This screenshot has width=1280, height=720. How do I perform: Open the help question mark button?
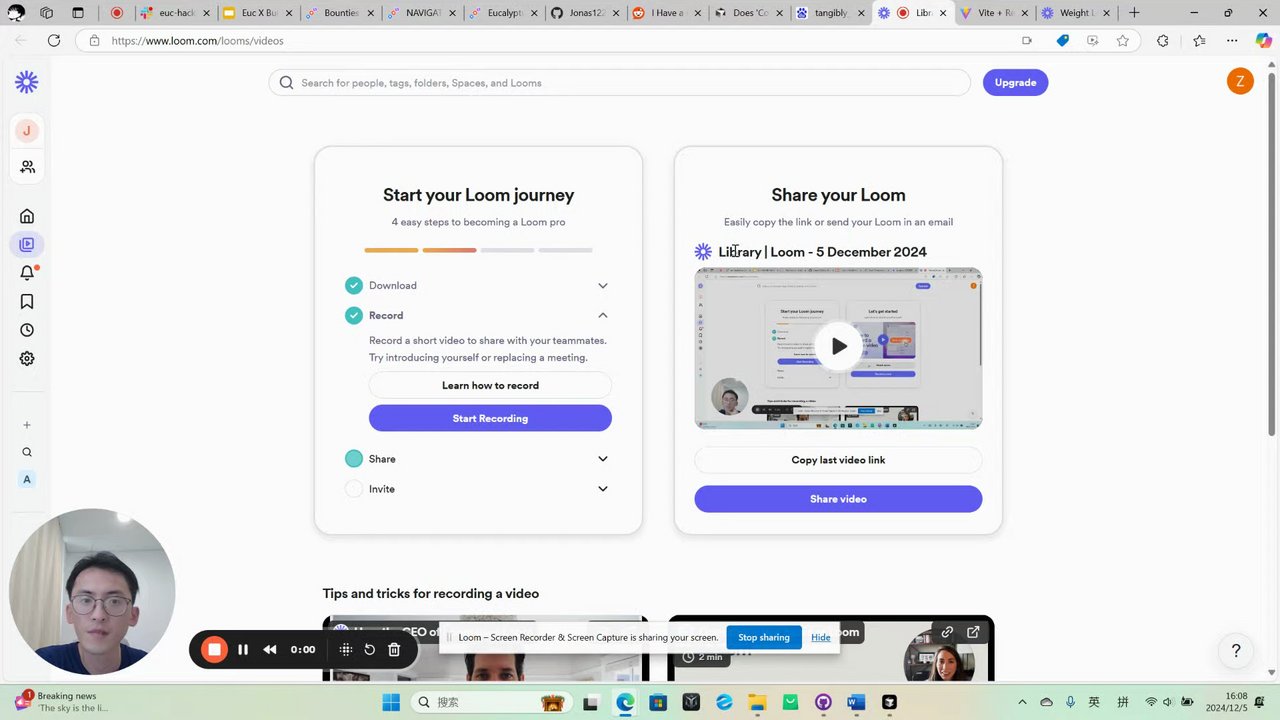tap(1236, 651)
